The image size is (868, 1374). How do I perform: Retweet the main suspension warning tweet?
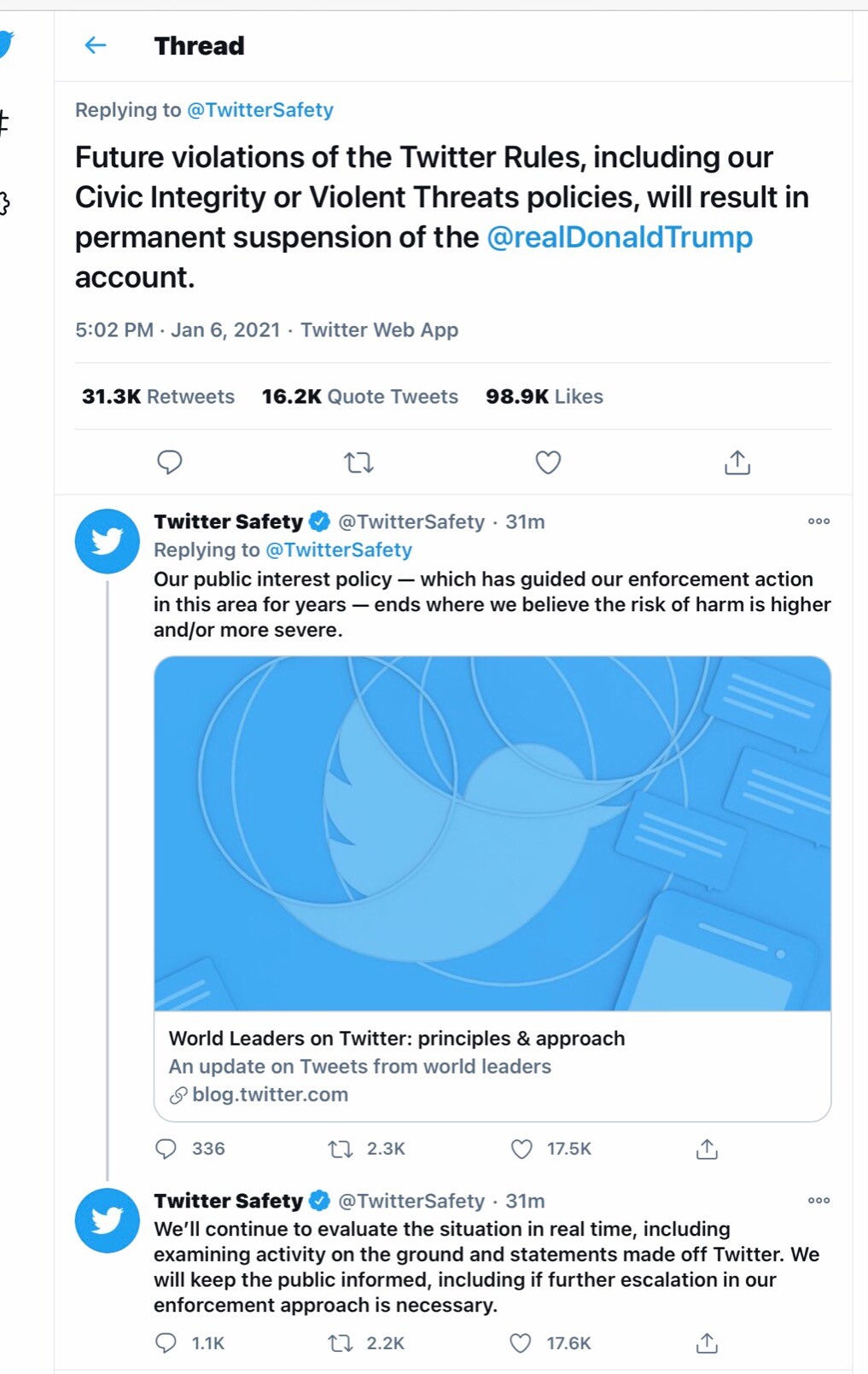click(358, 463)
